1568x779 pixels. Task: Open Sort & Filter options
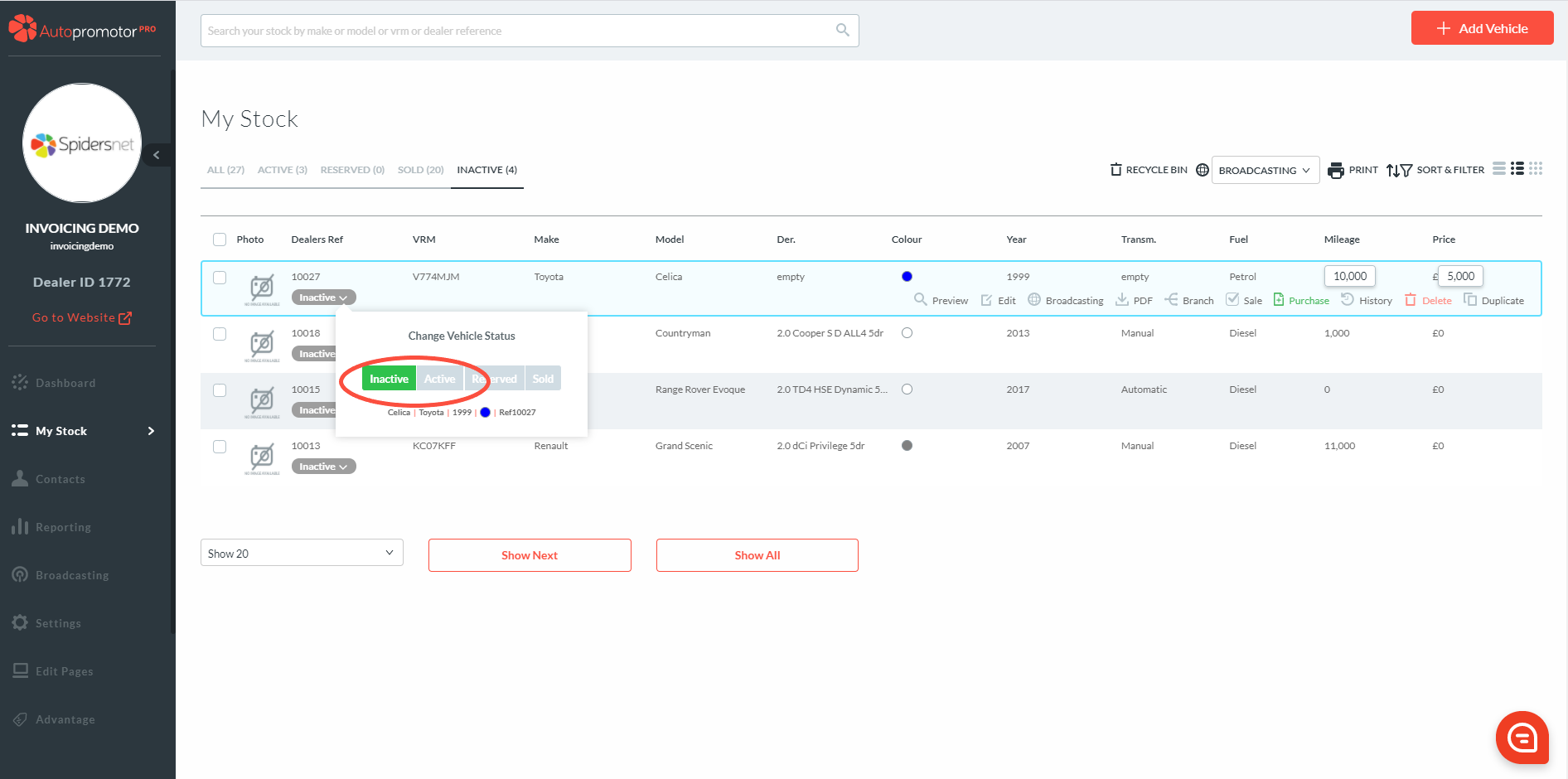pos(1435,170)
